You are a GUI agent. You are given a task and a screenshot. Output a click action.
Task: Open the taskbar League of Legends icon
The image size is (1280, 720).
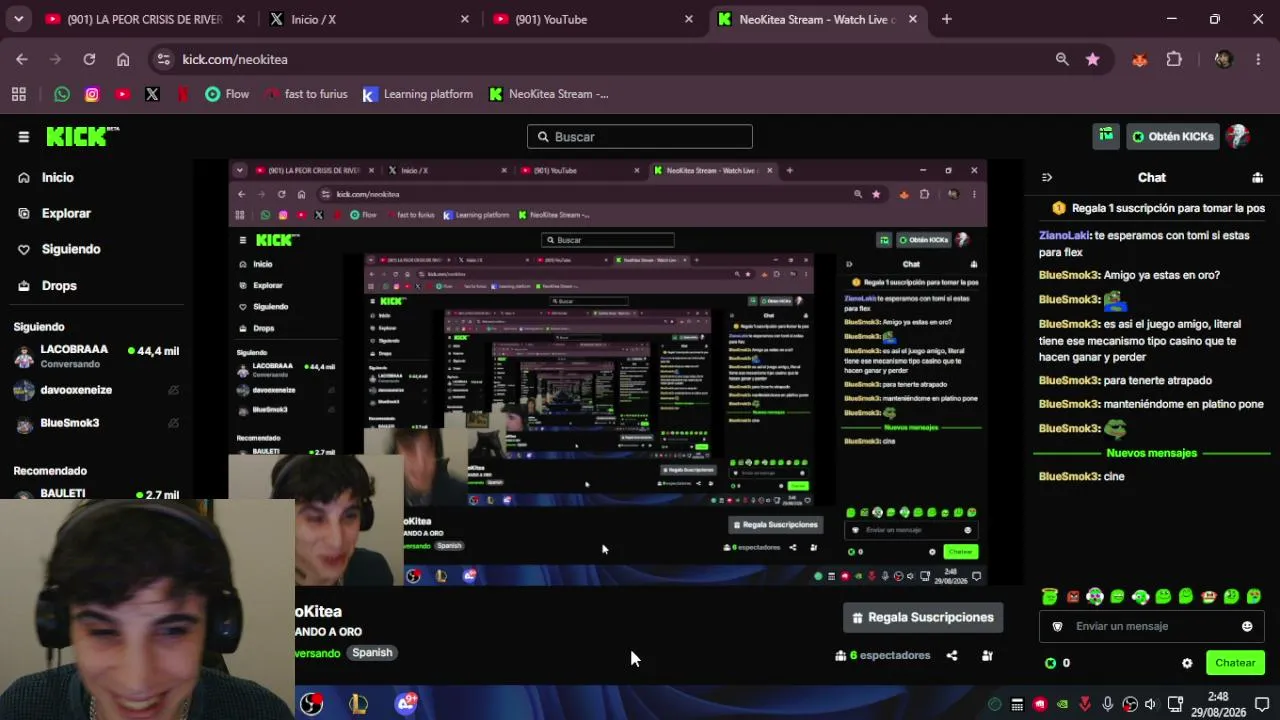358,704
